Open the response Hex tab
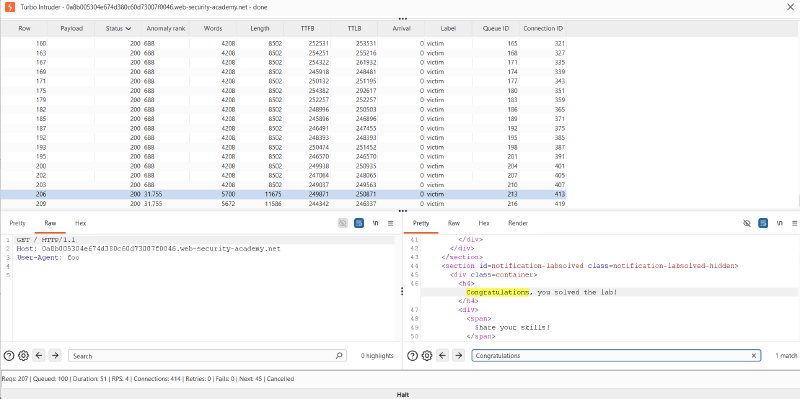This screenshot has width=800, height=399. click(484, 223)
